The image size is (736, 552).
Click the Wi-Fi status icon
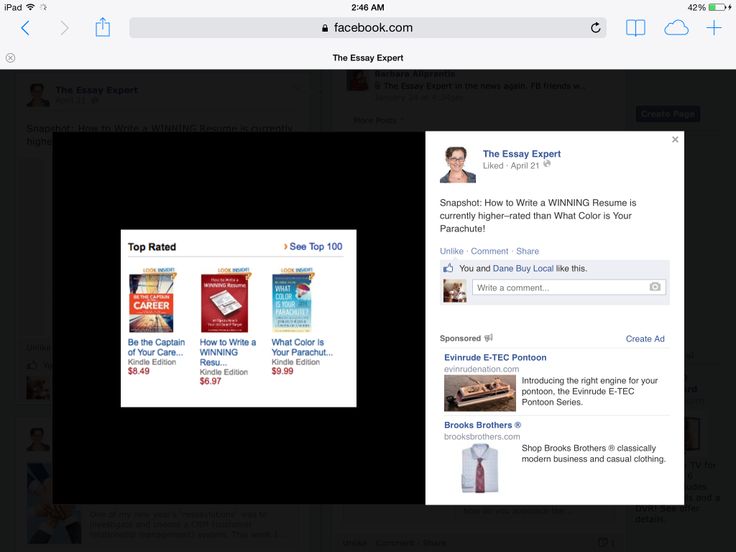coord(31,7)
